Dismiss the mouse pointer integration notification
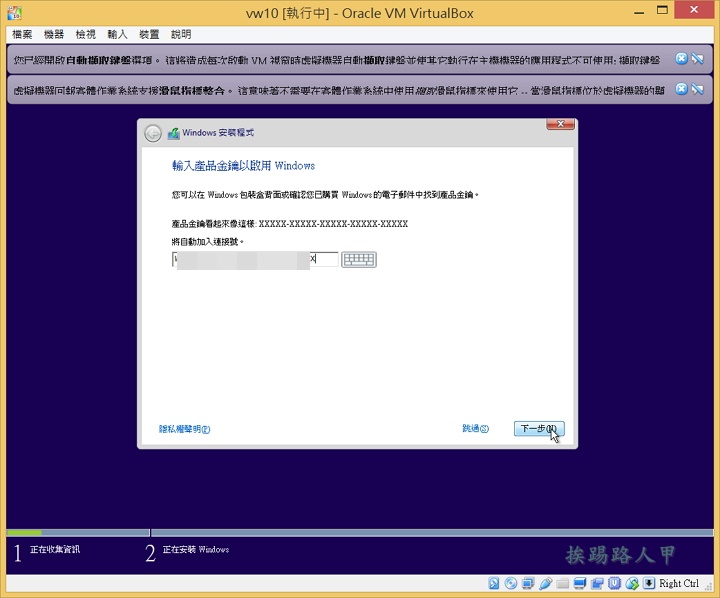This screenshot has height=598, width=720. click(x=681, y=89)
